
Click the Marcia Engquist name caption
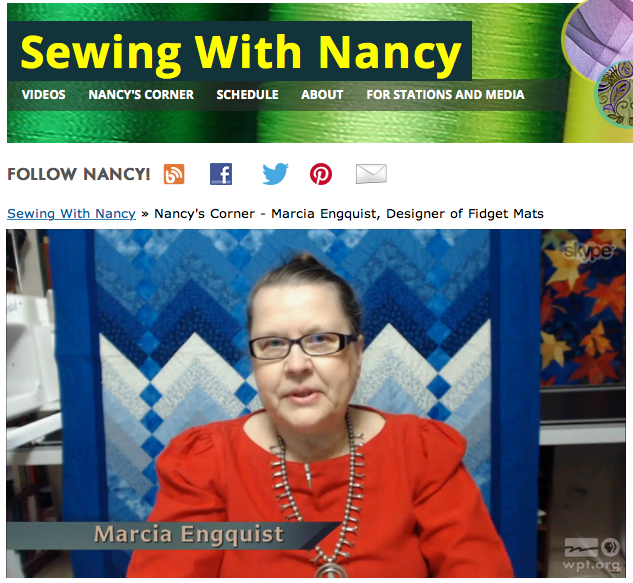(x=189, y=534)
